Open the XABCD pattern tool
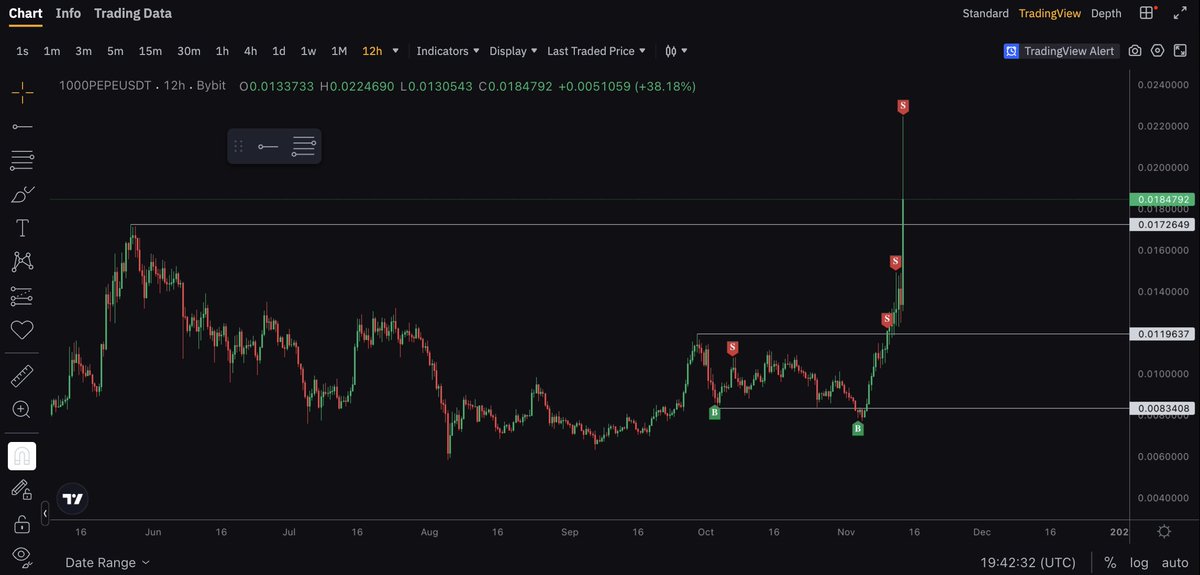The width and height of the screenshot is (1200, 575). tap(22, 262)
